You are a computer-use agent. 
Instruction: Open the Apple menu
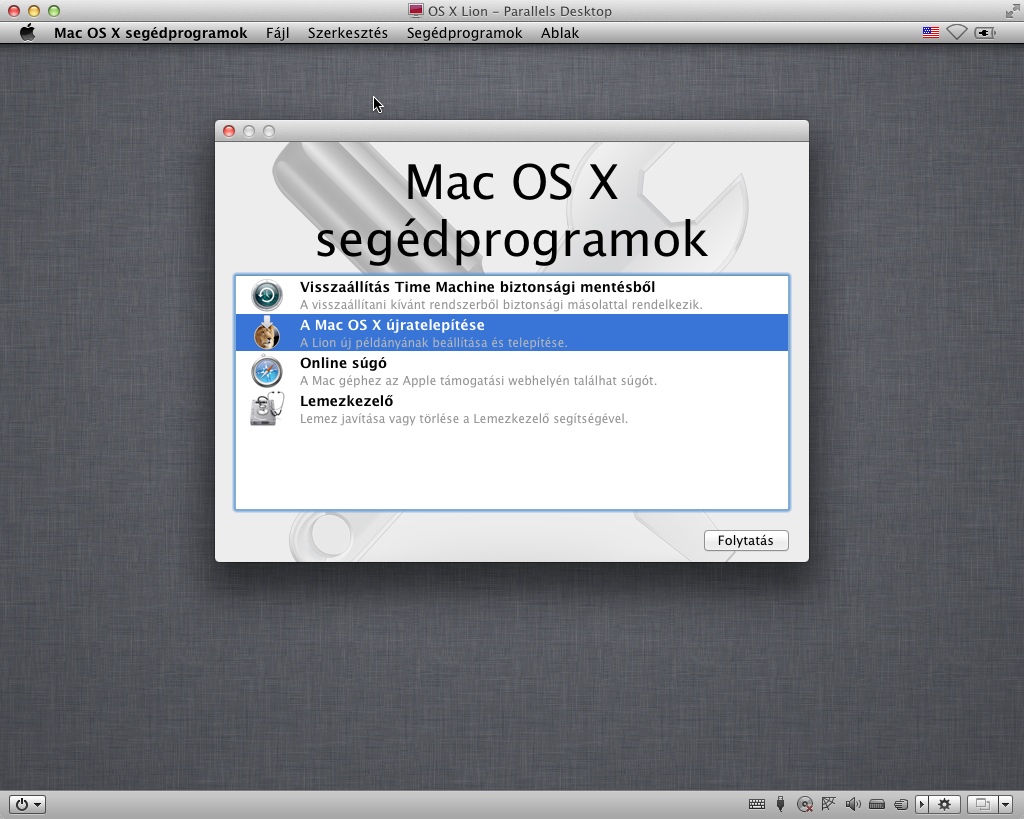click(x=27, y=33)
